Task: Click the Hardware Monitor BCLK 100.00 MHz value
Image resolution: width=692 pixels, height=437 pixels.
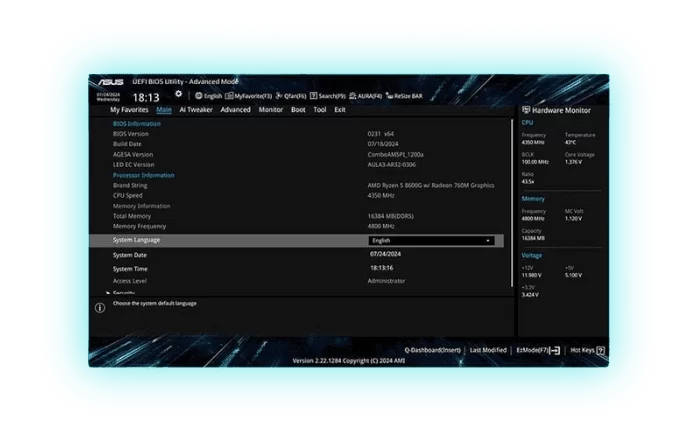Action: [535, 162]
